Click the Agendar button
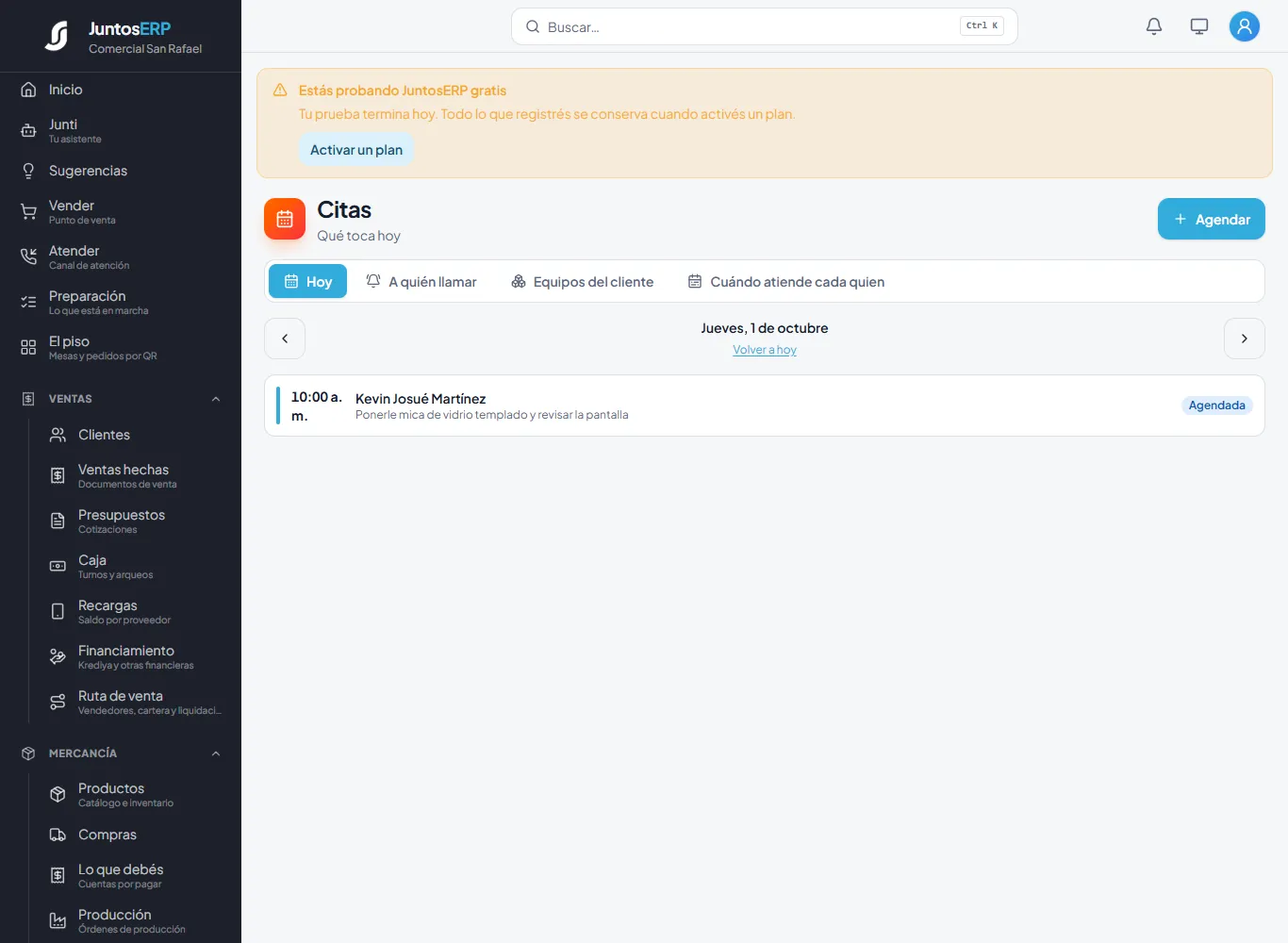This screenshot has width=1288, height=943. [1212, 219]
